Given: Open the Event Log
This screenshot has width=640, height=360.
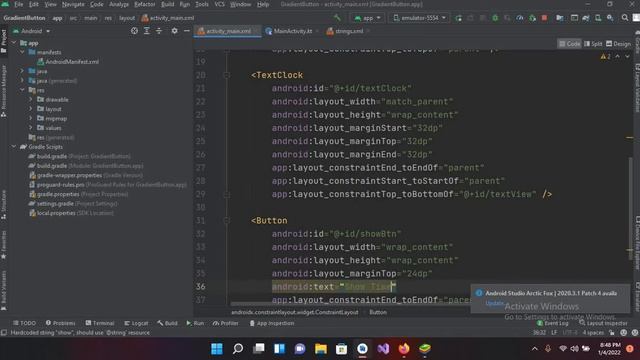Looking at the screenshot, I should point(552,323).
